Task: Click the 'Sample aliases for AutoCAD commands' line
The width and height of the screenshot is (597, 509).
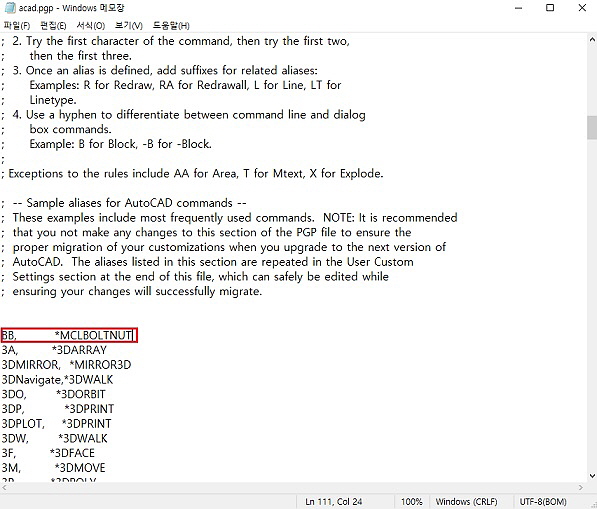Action: (124, 203)
